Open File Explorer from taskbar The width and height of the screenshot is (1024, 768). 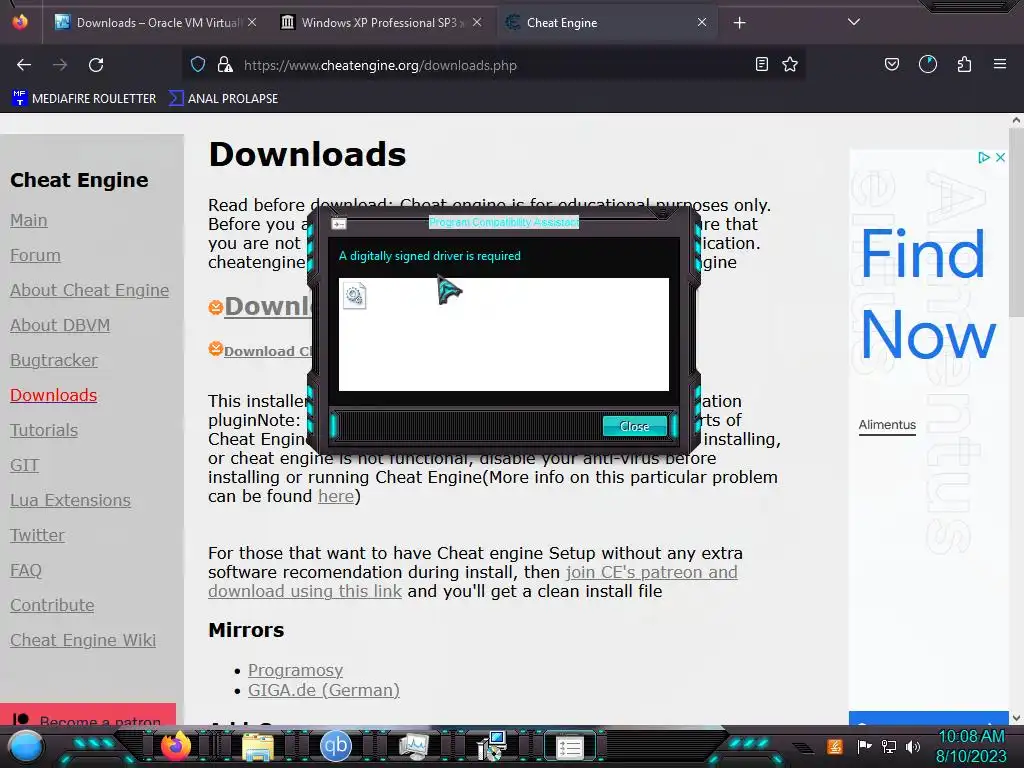pos(258,748)
